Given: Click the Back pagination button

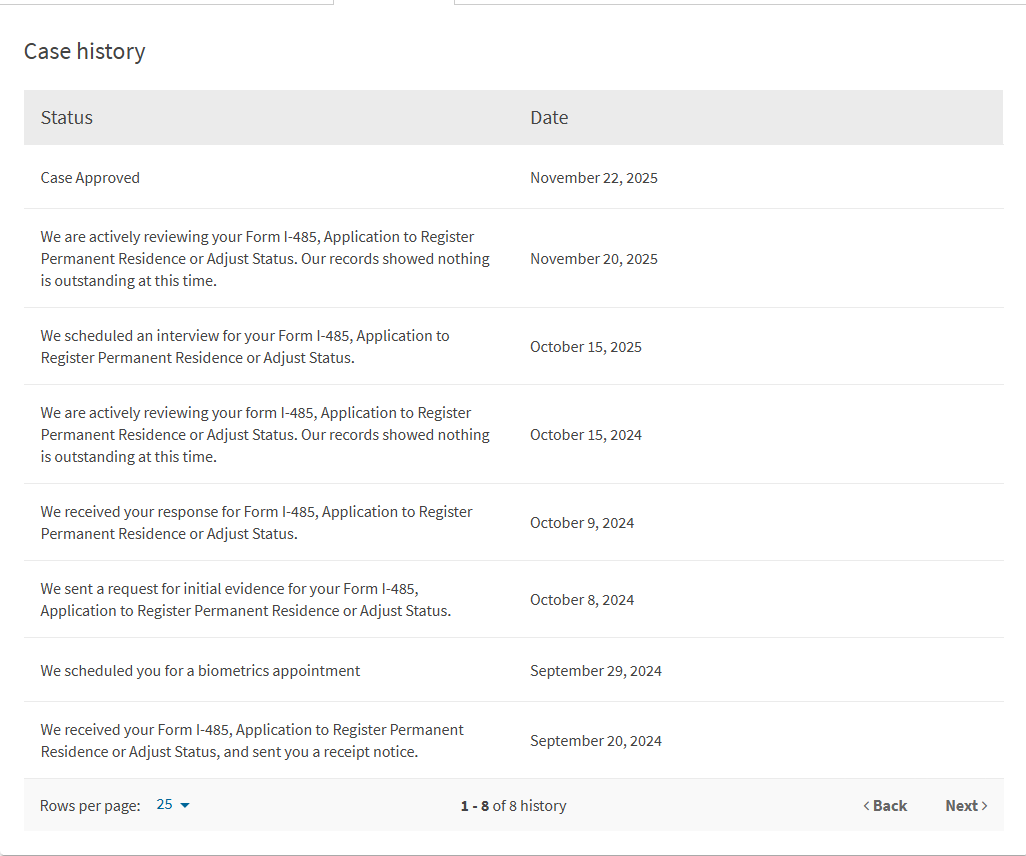Looking at the screenshot, I should (x=885, y=805).
